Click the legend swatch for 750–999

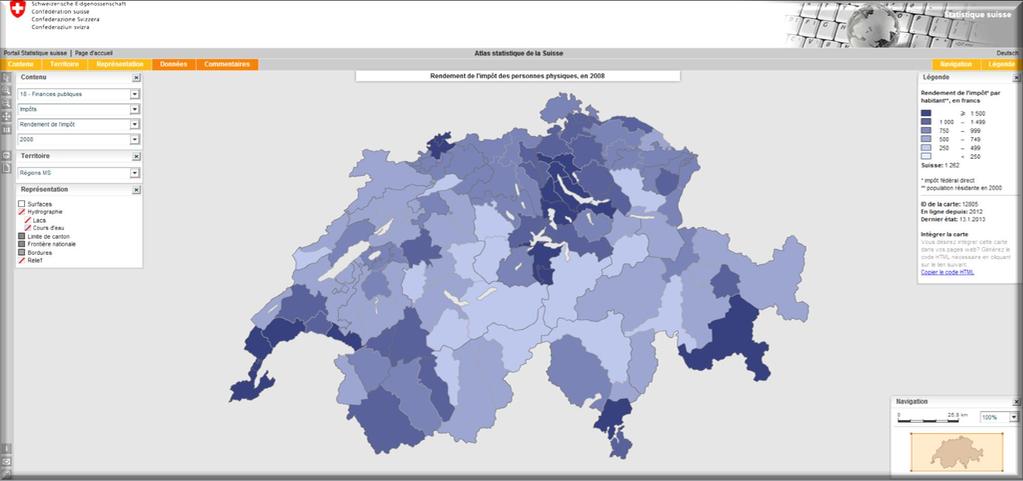[926, 131]
